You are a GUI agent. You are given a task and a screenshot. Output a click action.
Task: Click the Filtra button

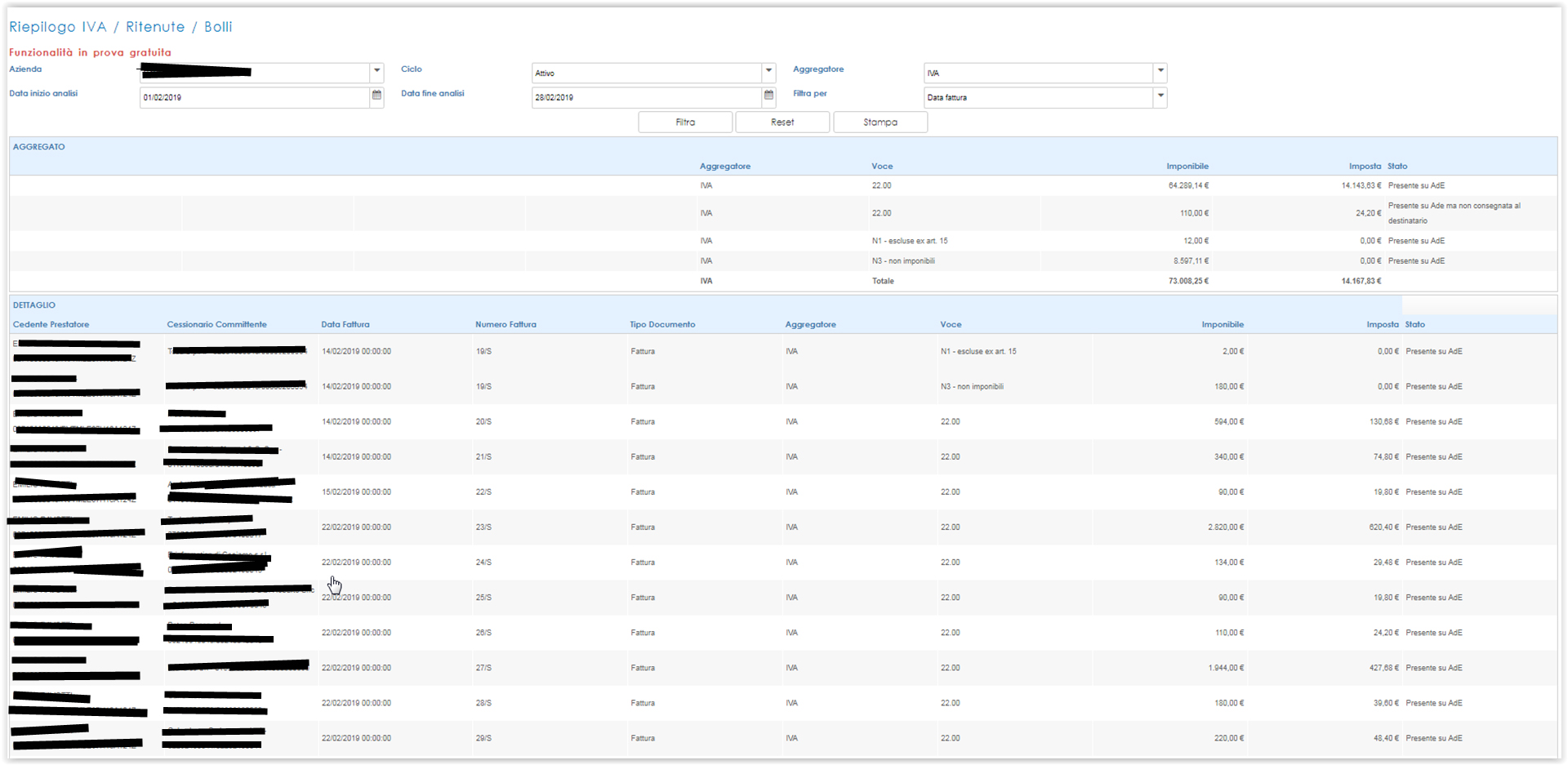pos(685,122)
